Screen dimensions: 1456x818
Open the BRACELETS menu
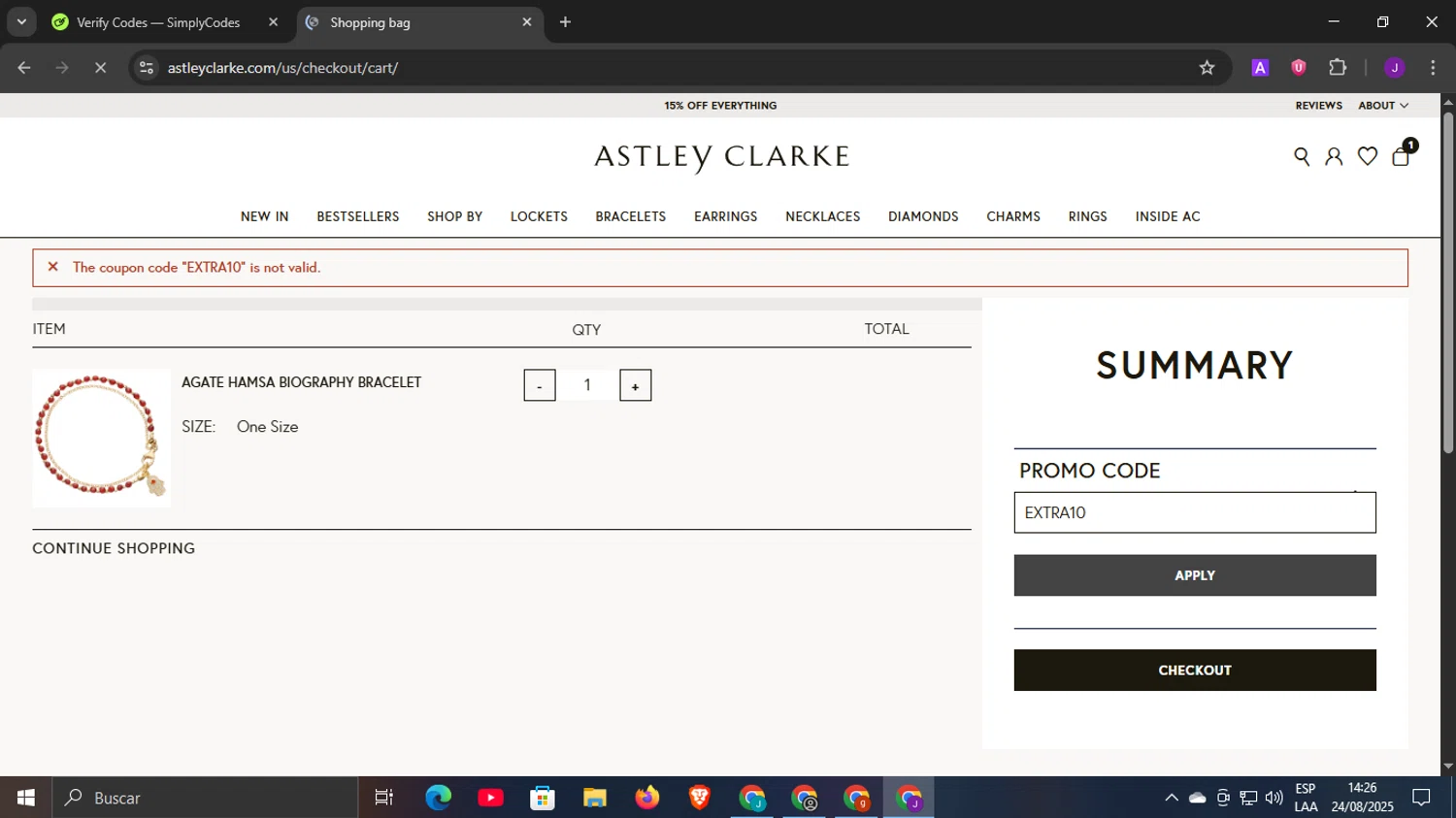(x=631, y=216)
